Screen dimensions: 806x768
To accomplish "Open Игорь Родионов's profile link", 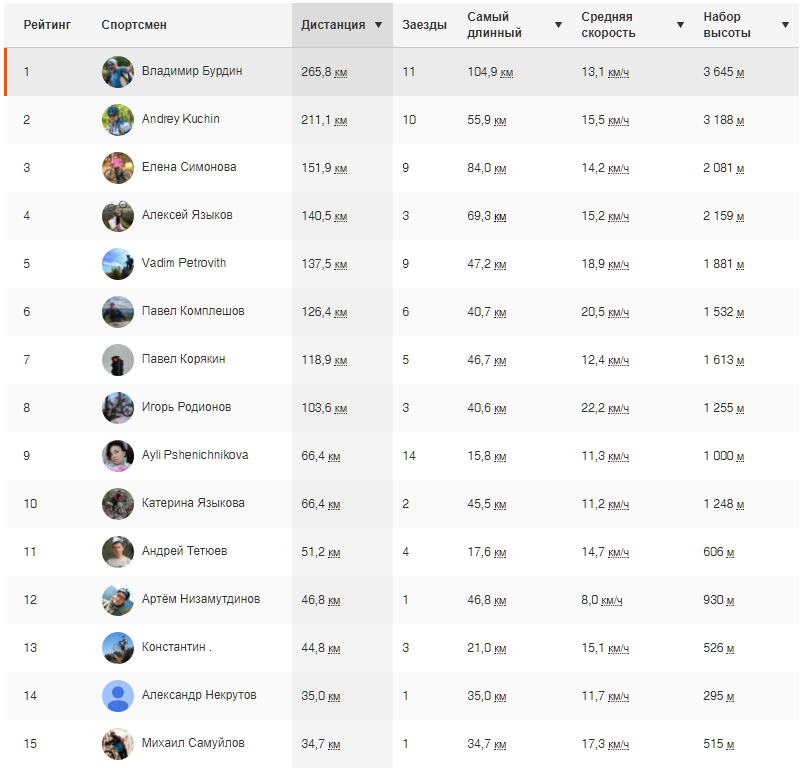I will point(187,407).
